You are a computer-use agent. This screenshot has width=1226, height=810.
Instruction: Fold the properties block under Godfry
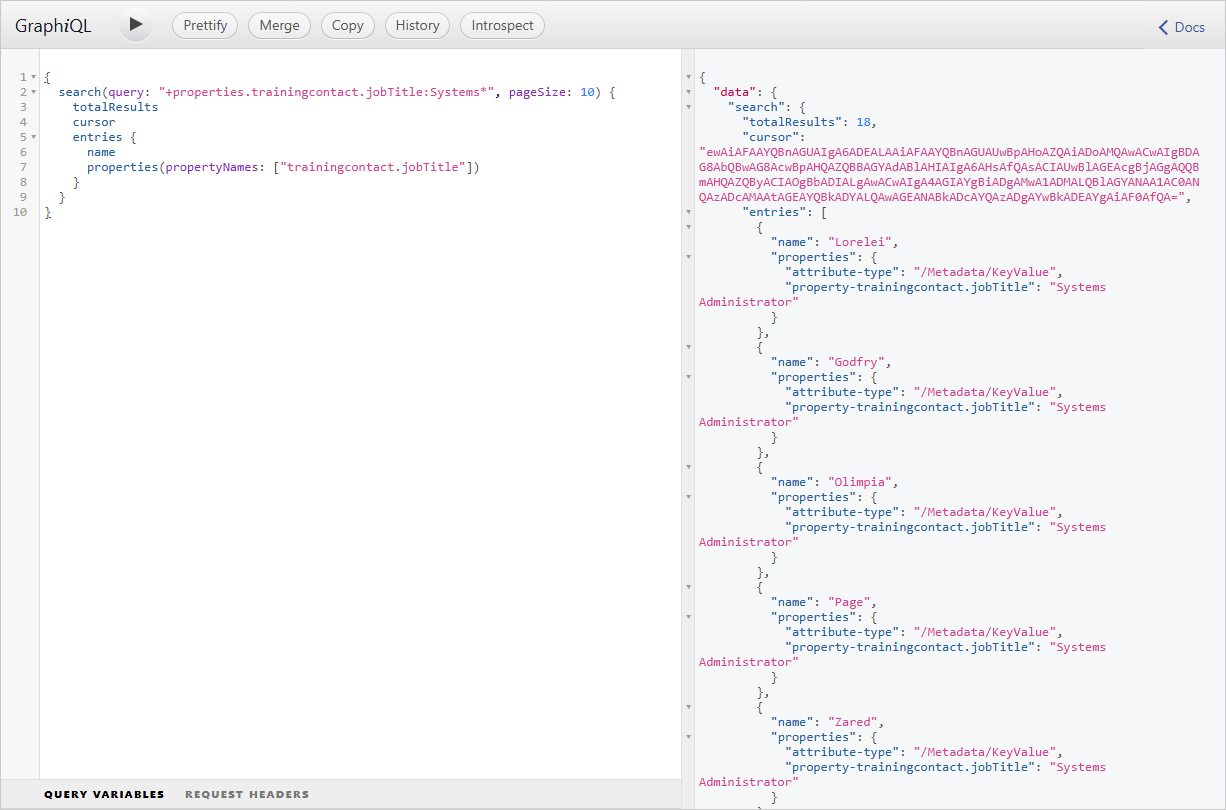(688, 377)
